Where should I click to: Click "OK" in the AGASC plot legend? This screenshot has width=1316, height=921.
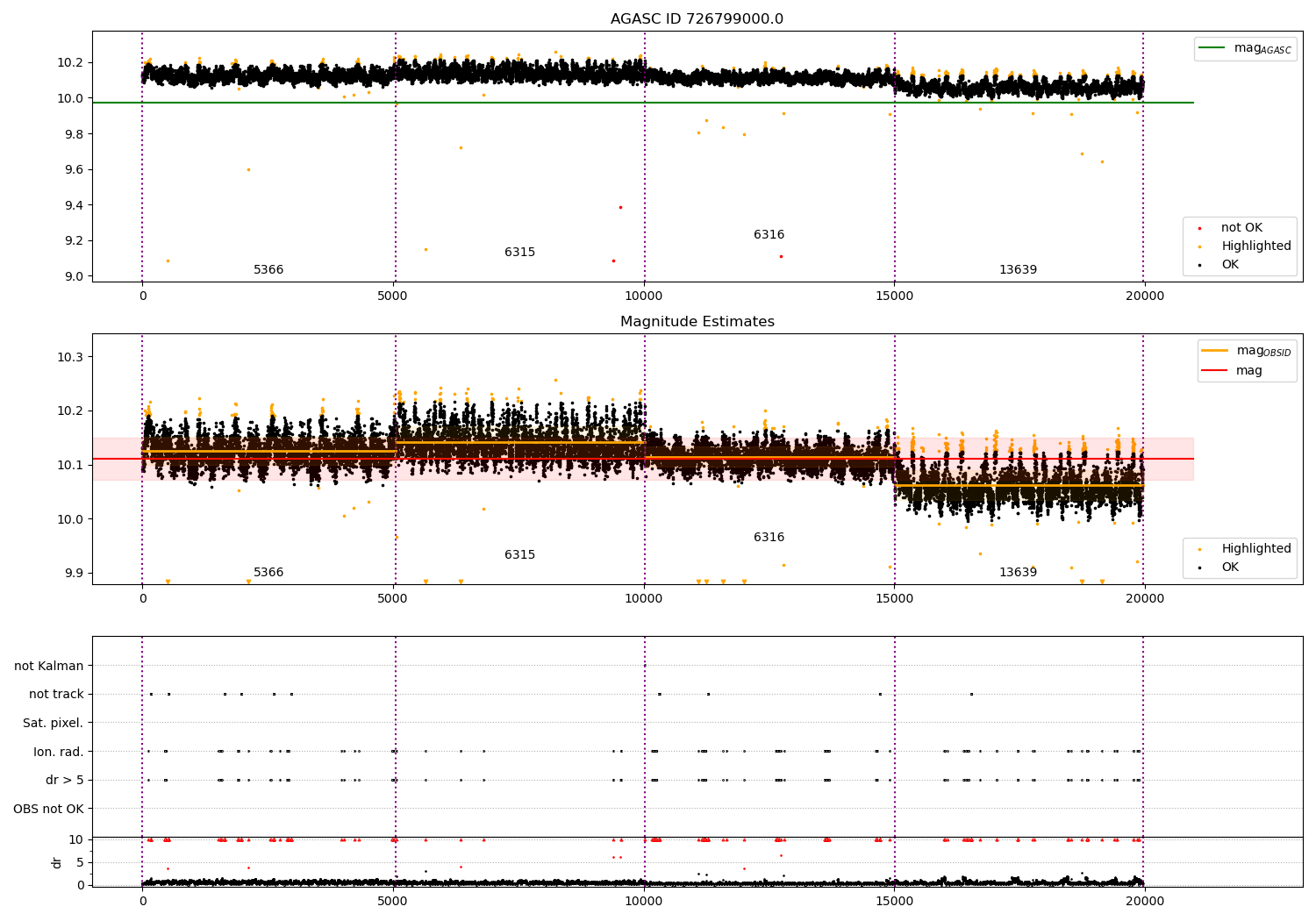1230,265
